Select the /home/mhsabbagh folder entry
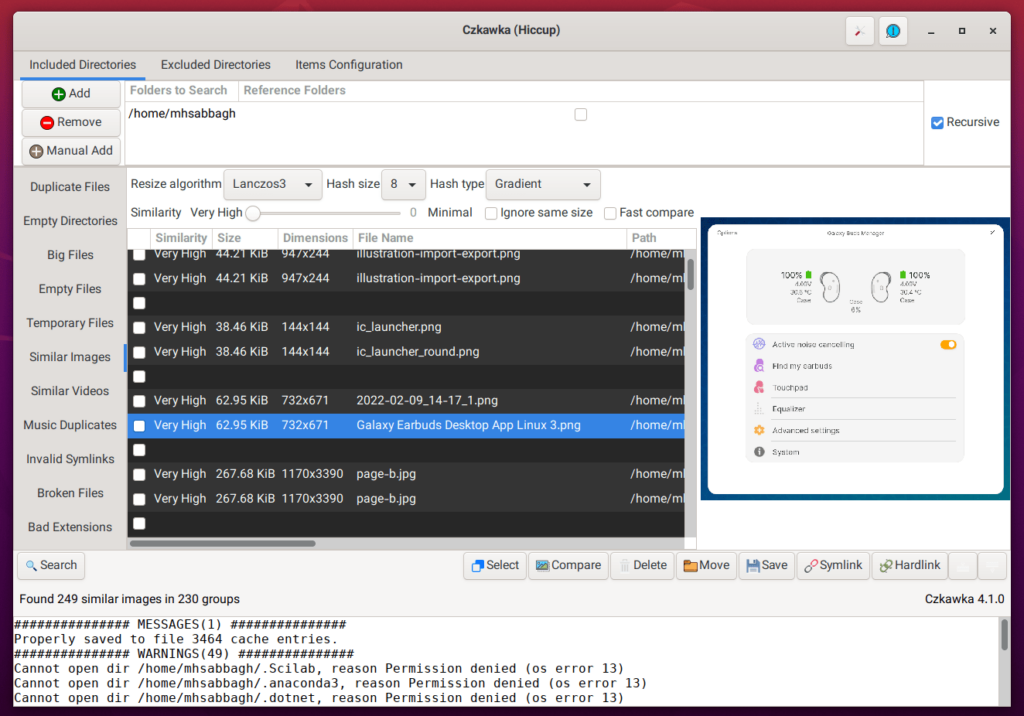This screenshot has height=716, width=1024. 182,114
